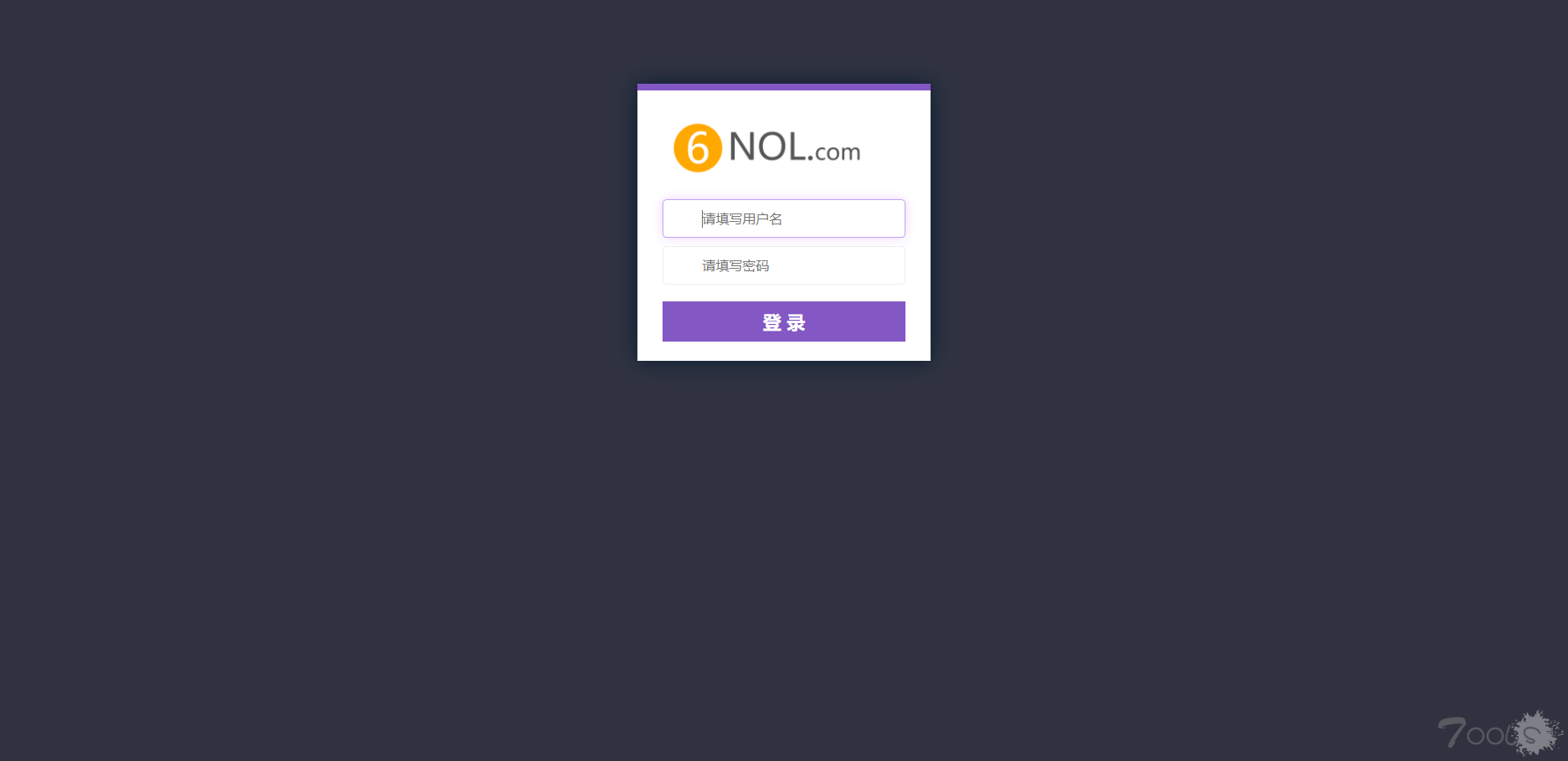Click the orange circle 6 logo icon
Image resolution: width=1568 pixels, height=761 pixels.
tap(698, 148)
